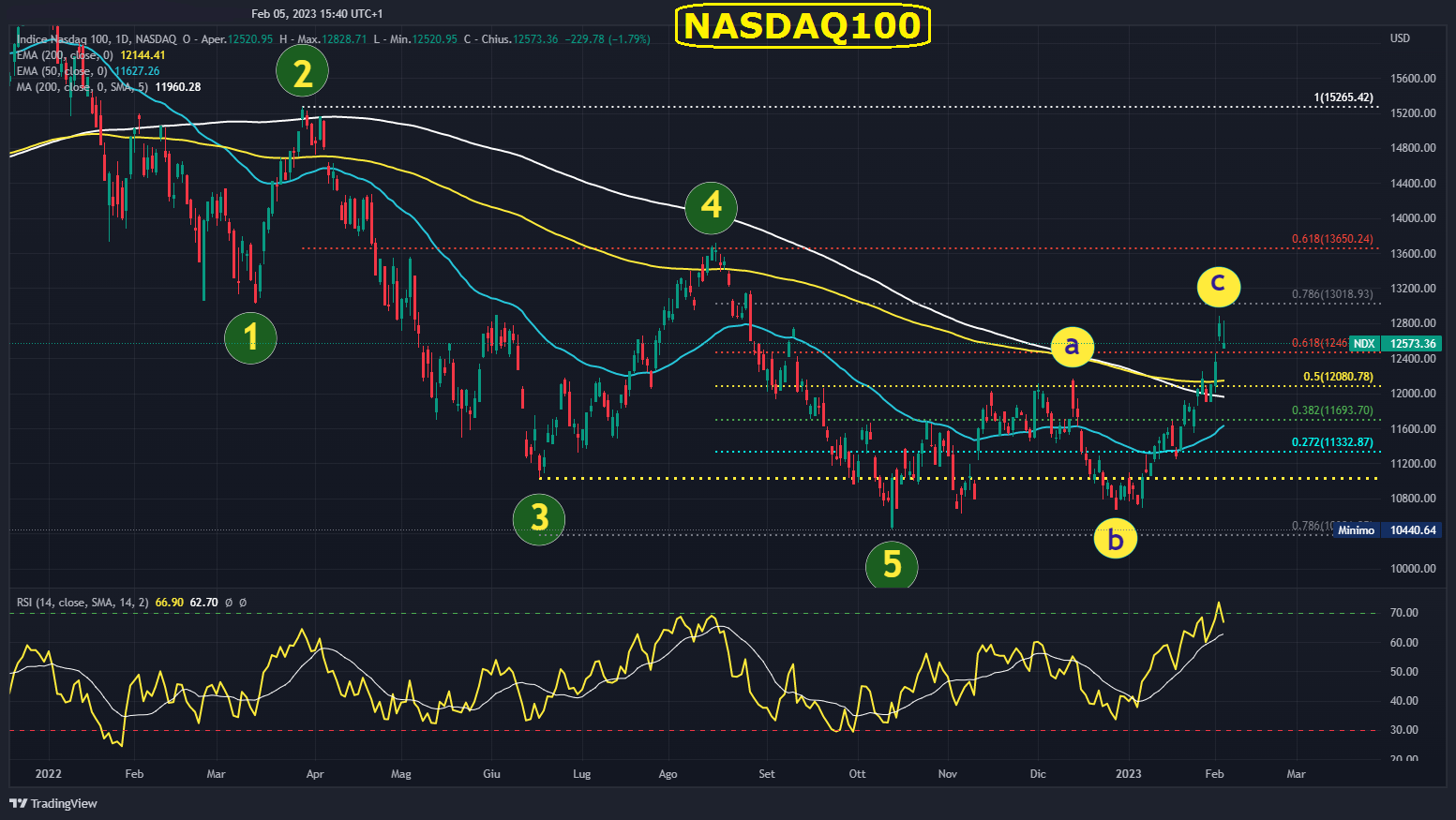
Task: Click the change value −229.78 (−1.79%)
Action: click(608, 39)
